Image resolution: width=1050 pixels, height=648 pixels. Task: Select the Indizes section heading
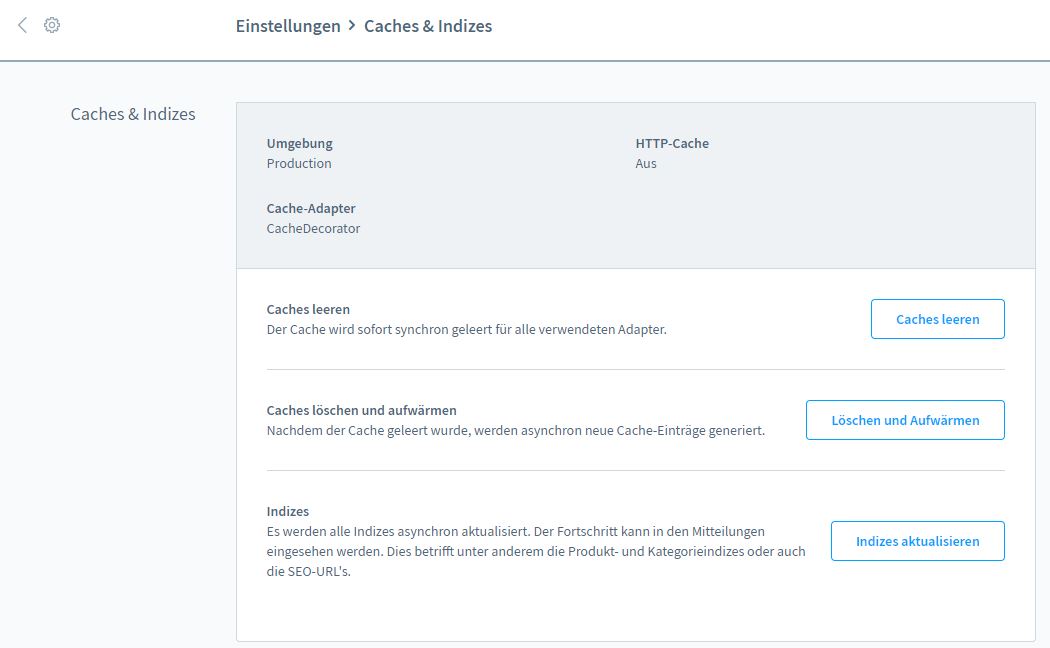point(288,511)
